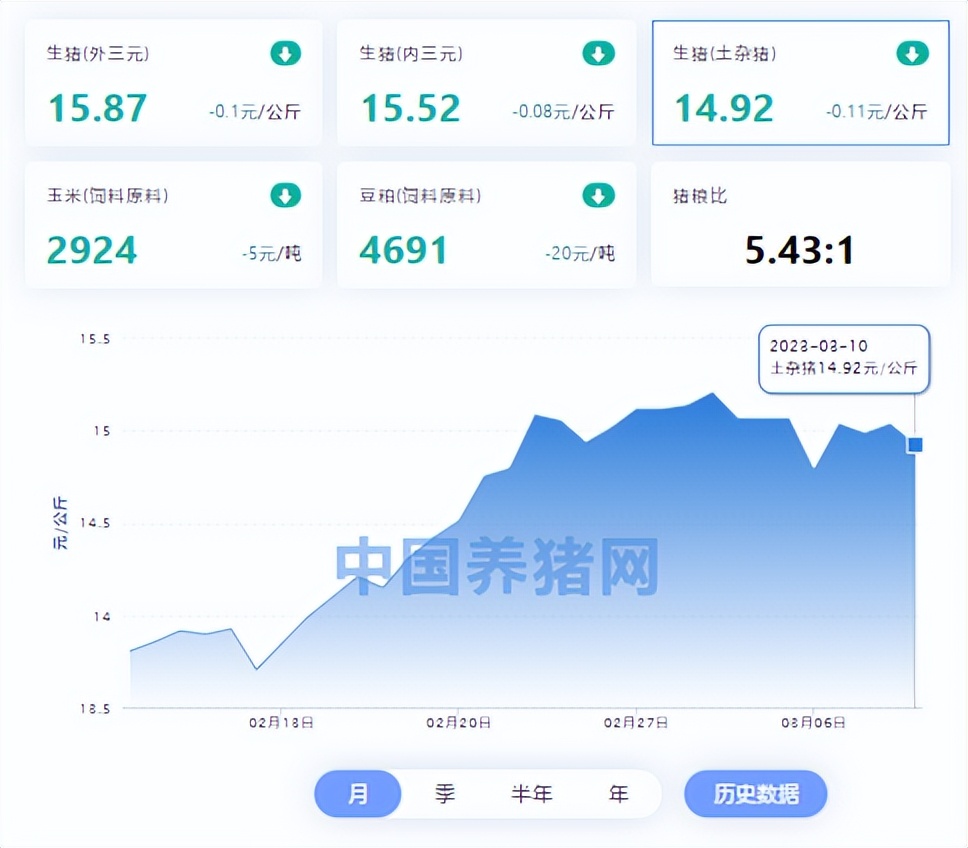The width and height of the screenshot is (968, 848).
Task: Click the -20元/吨 change text
Action: point(580,254)
